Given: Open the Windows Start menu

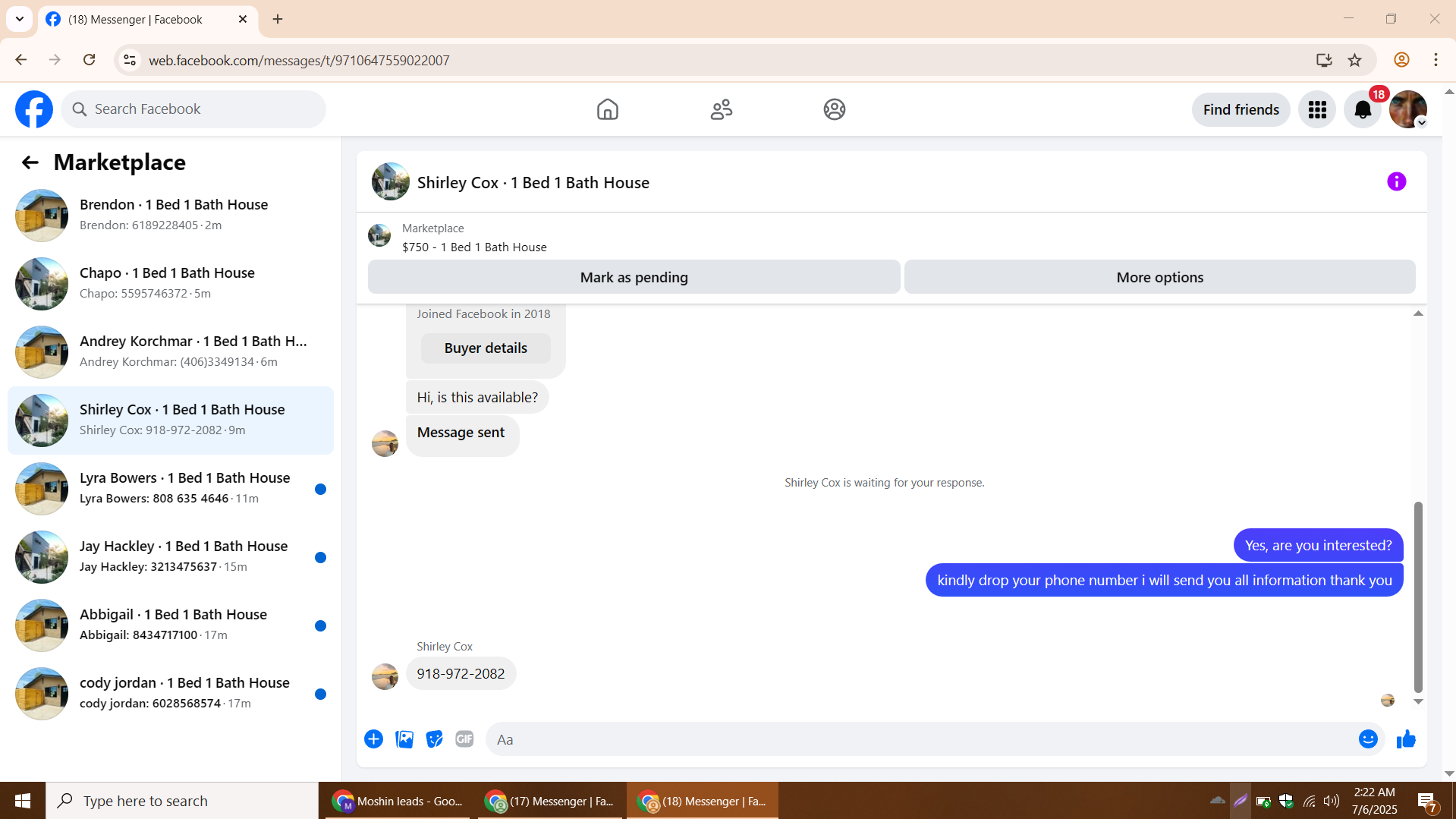Looking at the screenshot, I should click(x=23, y=801).
